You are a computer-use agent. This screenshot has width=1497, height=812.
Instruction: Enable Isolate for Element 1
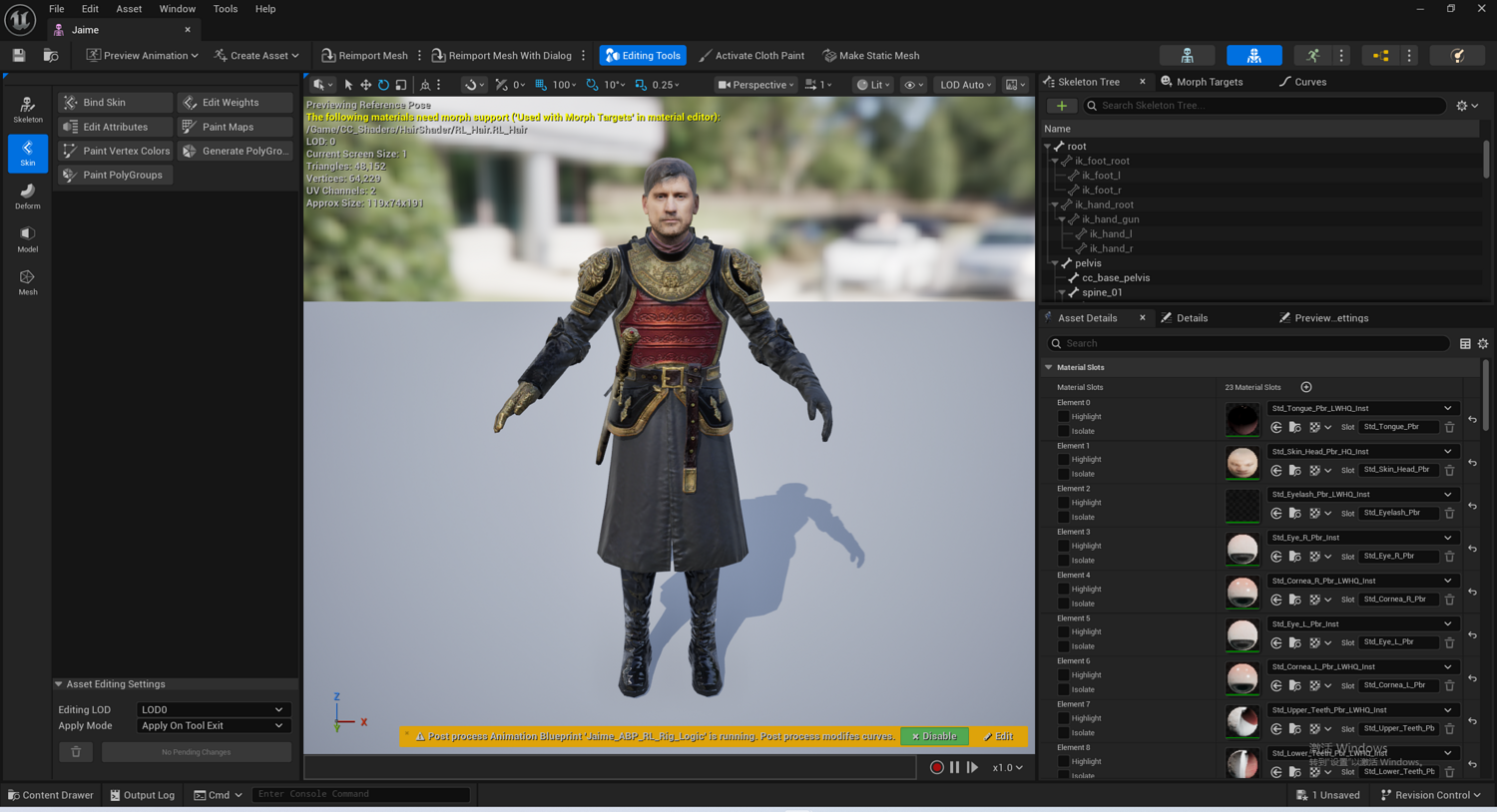[1064, 474]
